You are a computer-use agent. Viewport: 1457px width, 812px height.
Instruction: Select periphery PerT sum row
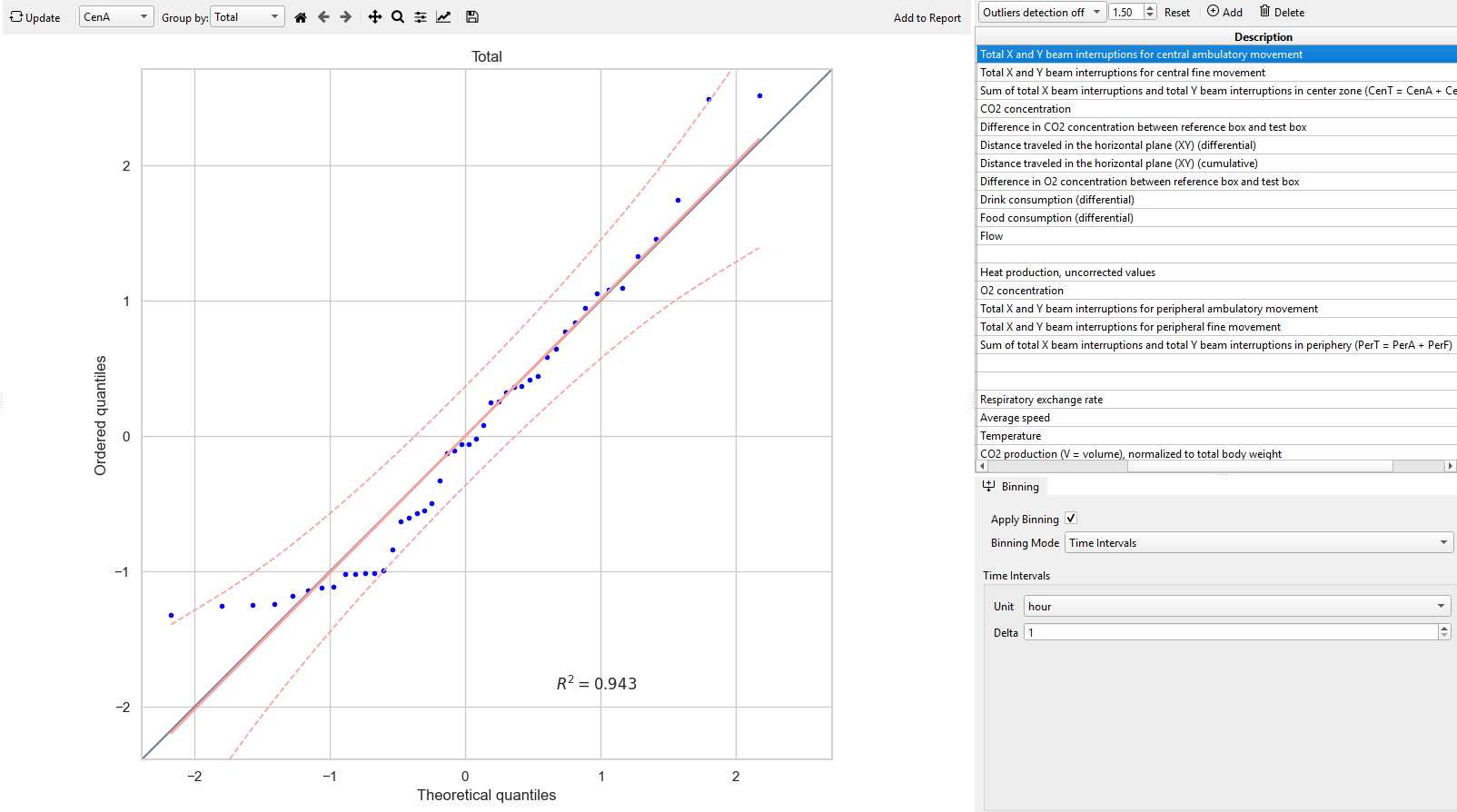point(1216,345)
